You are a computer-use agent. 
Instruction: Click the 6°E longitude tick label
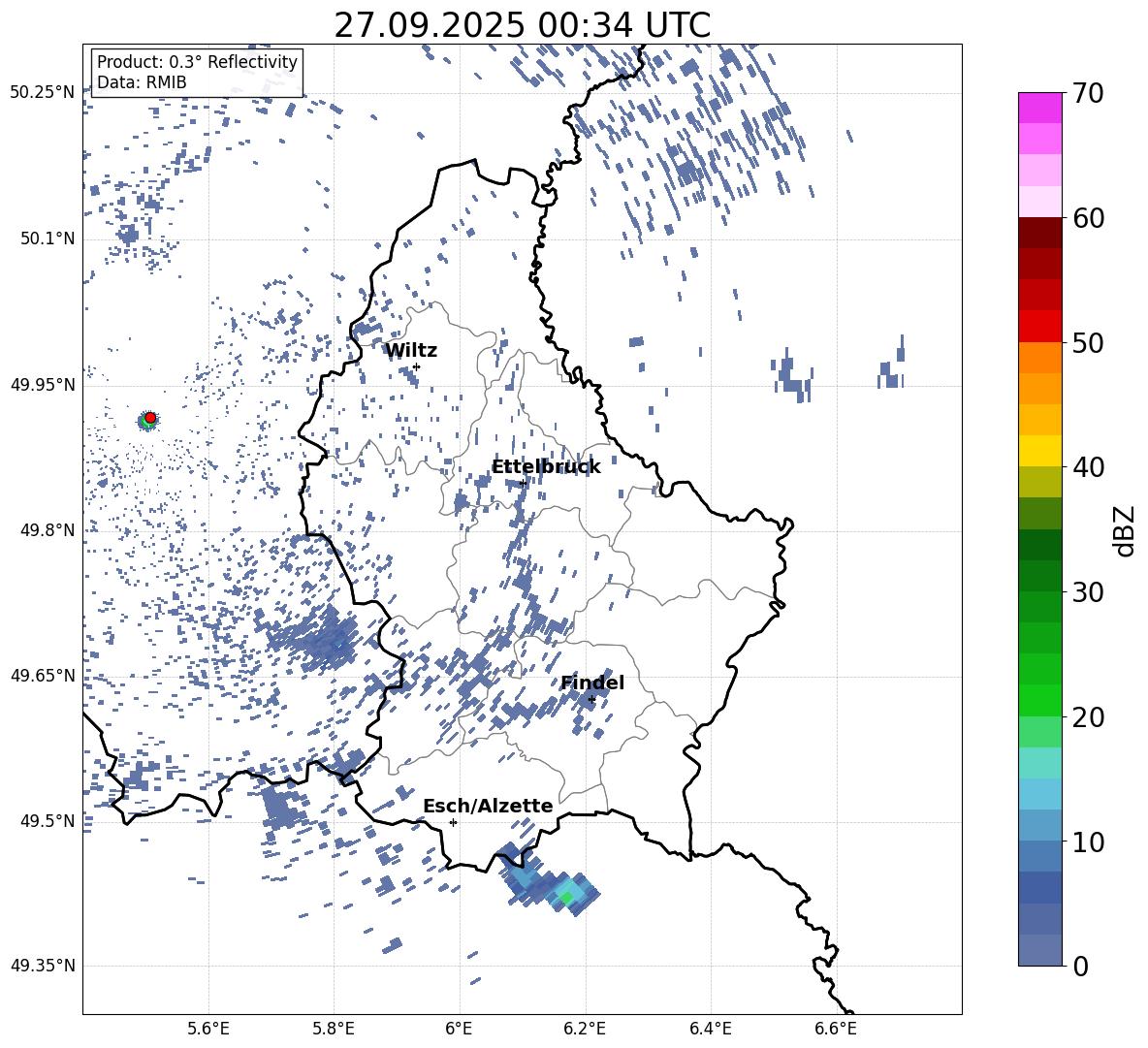point(459,1029)
